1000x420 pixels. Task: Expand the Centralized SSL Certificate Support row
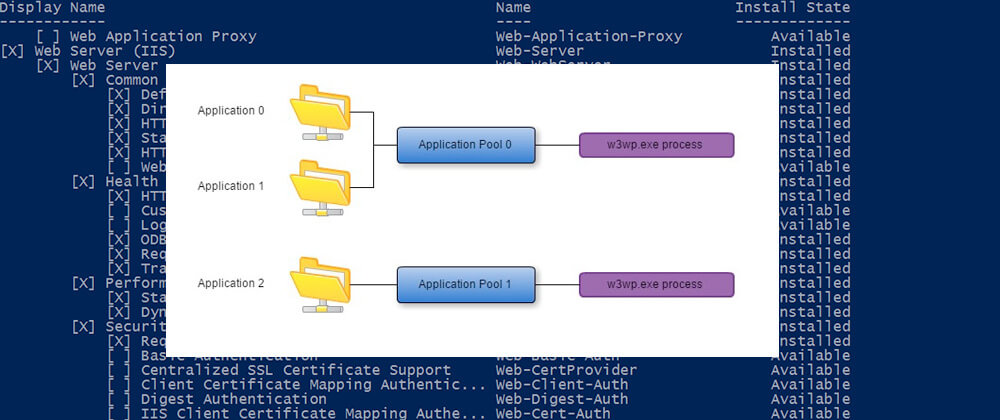point(120,370)
